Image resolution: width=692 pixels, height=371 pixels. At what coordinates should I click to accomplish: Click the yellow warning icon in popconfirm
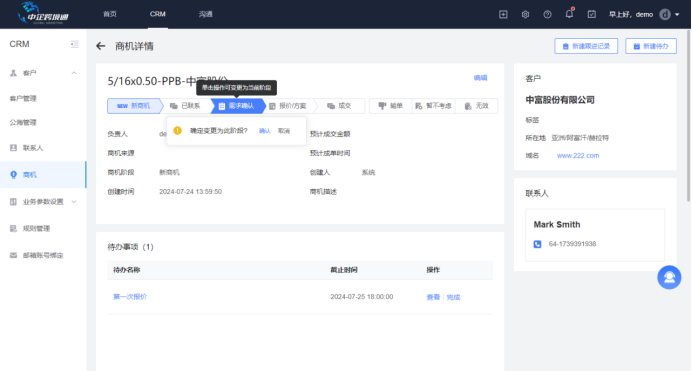[177, 131]
